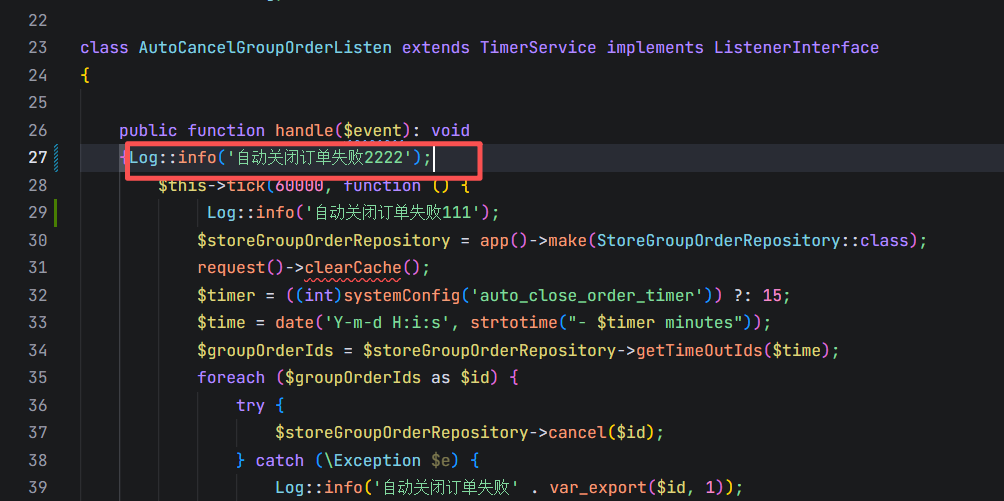Screen dimensions: 1004x501
Task: Click the 'public' keyword on line 26
Action: [x=148, y=131]
